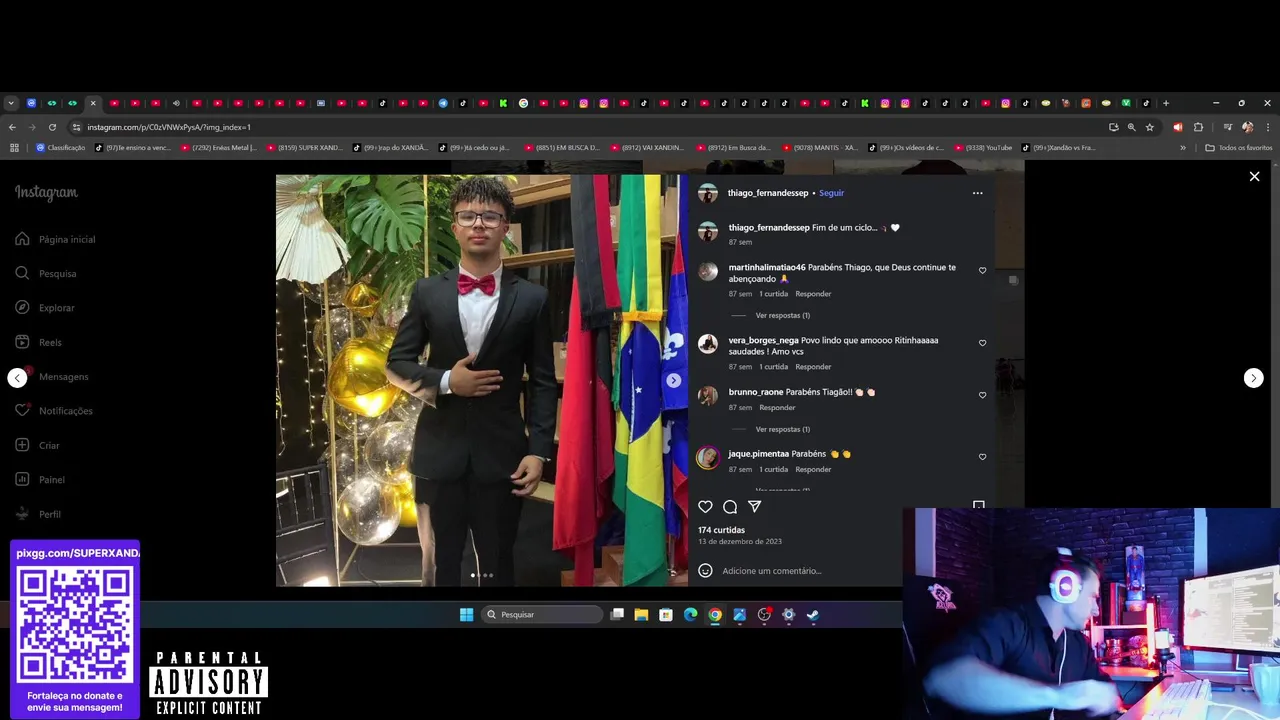The width and height of the screenshot is (1280, 720).
Task: Close the active Instagram tab
Action: click(93, 103)
